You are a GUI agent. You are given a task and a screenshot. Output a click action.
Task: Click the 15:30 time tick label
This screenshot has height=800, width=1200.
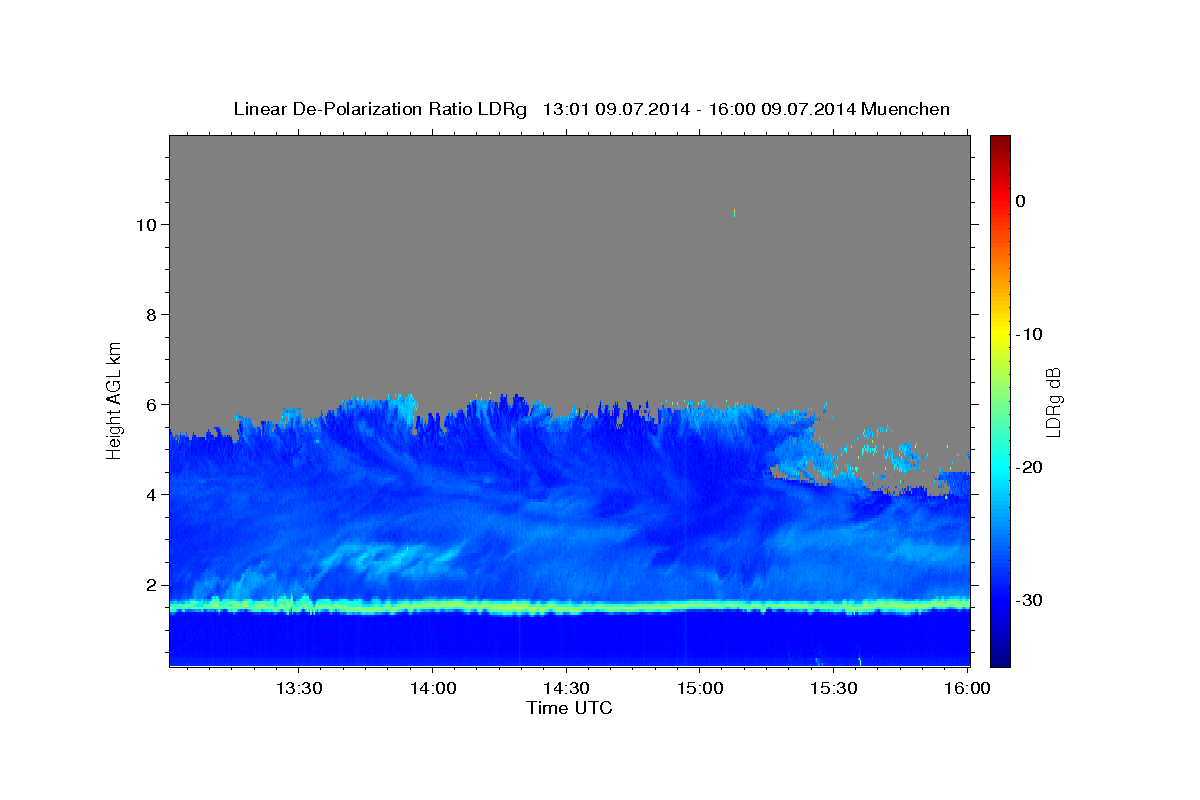(x=833, y=689)
